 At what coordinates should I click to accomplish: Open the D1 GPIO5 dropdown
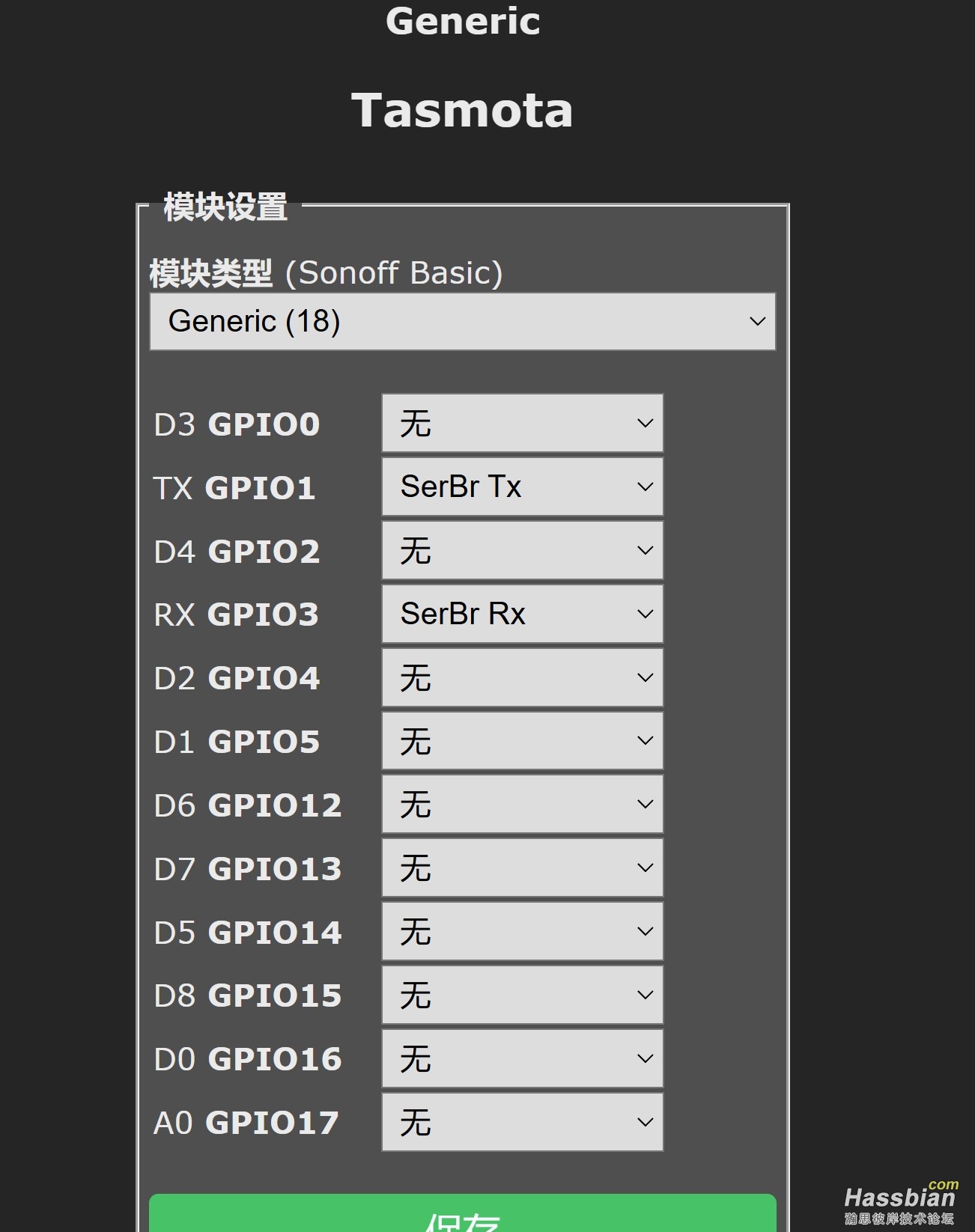522,741
